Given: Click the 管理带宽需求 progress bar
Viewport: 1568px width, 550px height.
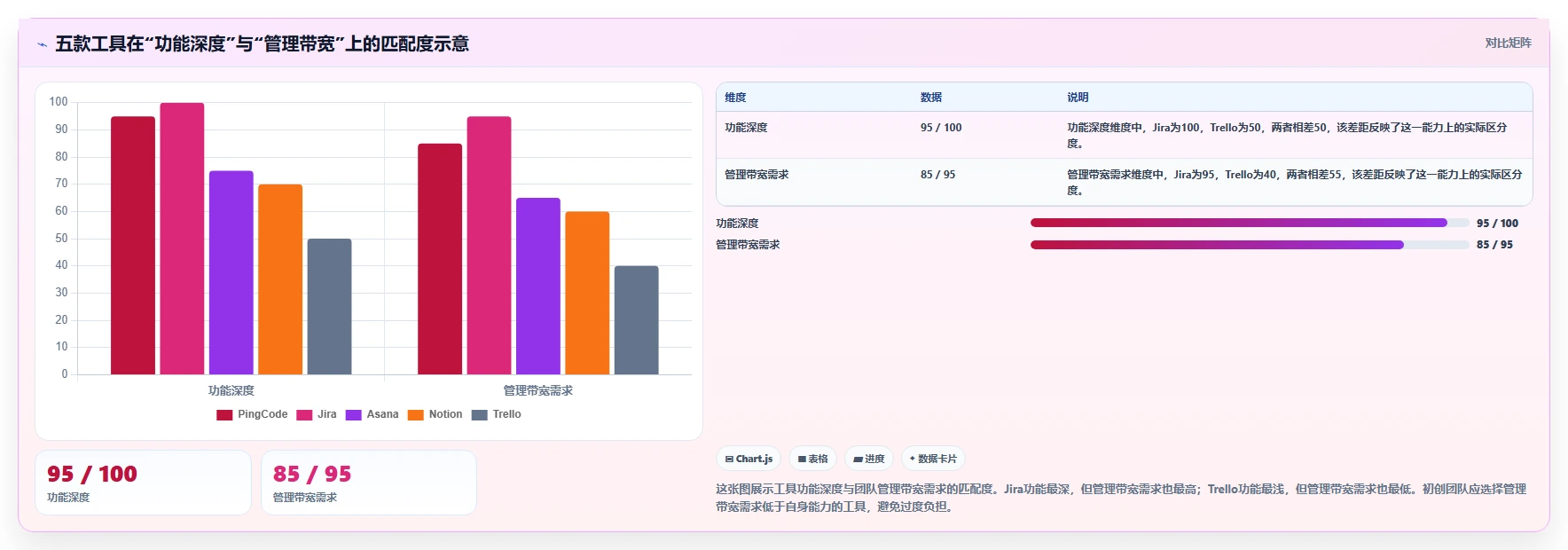Looking at the screenshot, I should [x=1250, y=245].
